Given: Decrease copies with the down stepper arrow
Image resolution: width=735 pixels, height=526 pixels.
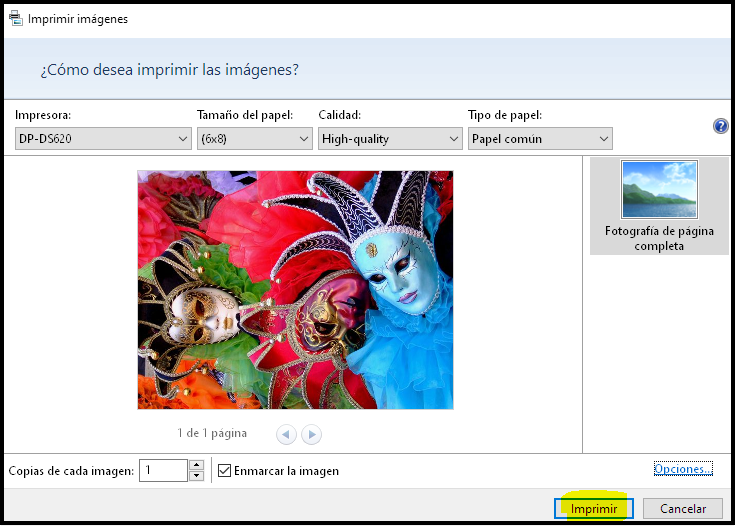Looking at the screenshot, I should click(197, 476).
